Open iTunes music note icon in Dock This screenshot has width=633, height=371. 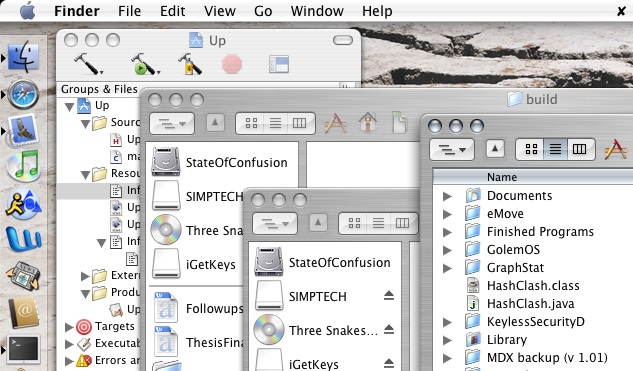[23, 166]
